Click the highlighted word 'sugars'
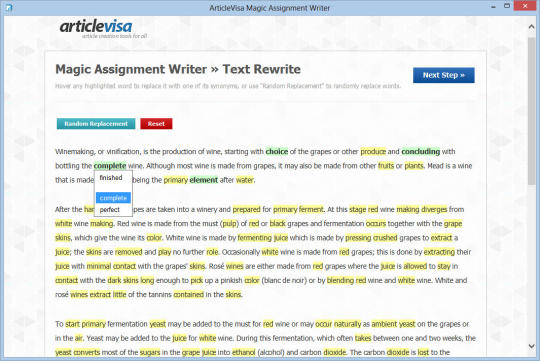 (150, 352)
